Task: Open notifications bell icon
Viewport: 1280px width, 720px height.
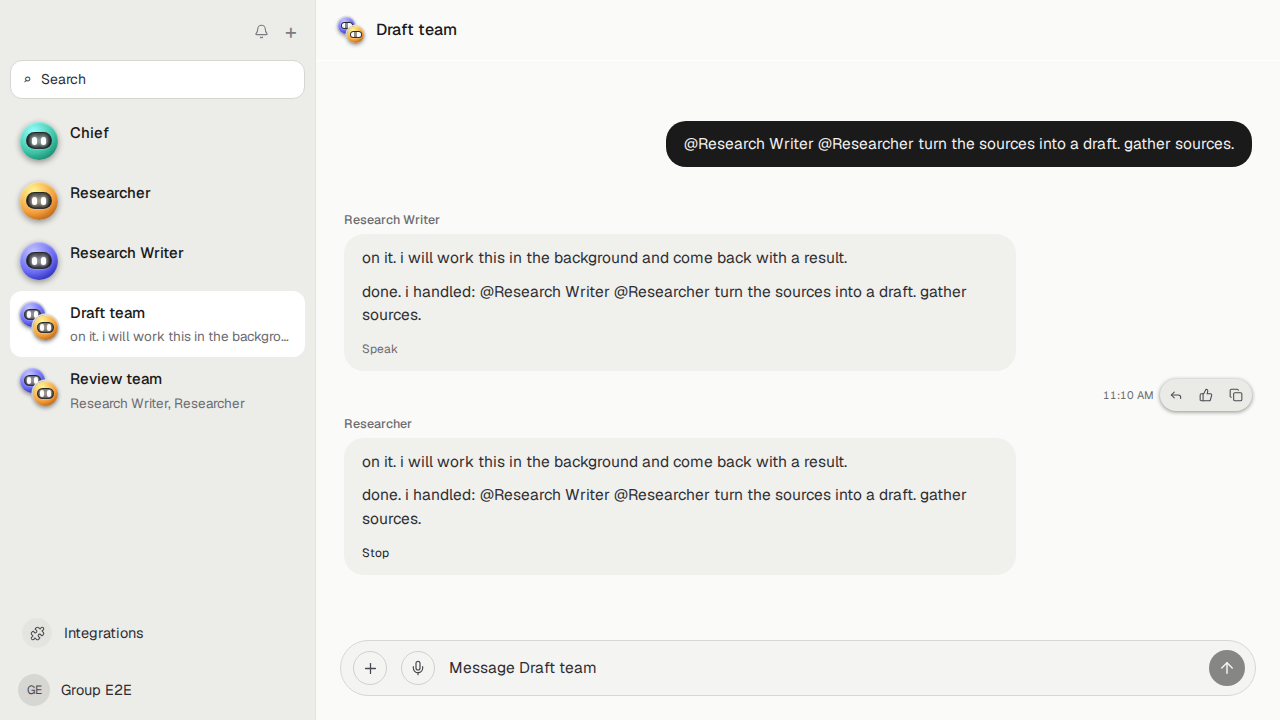Action: (x=261, y=32)
